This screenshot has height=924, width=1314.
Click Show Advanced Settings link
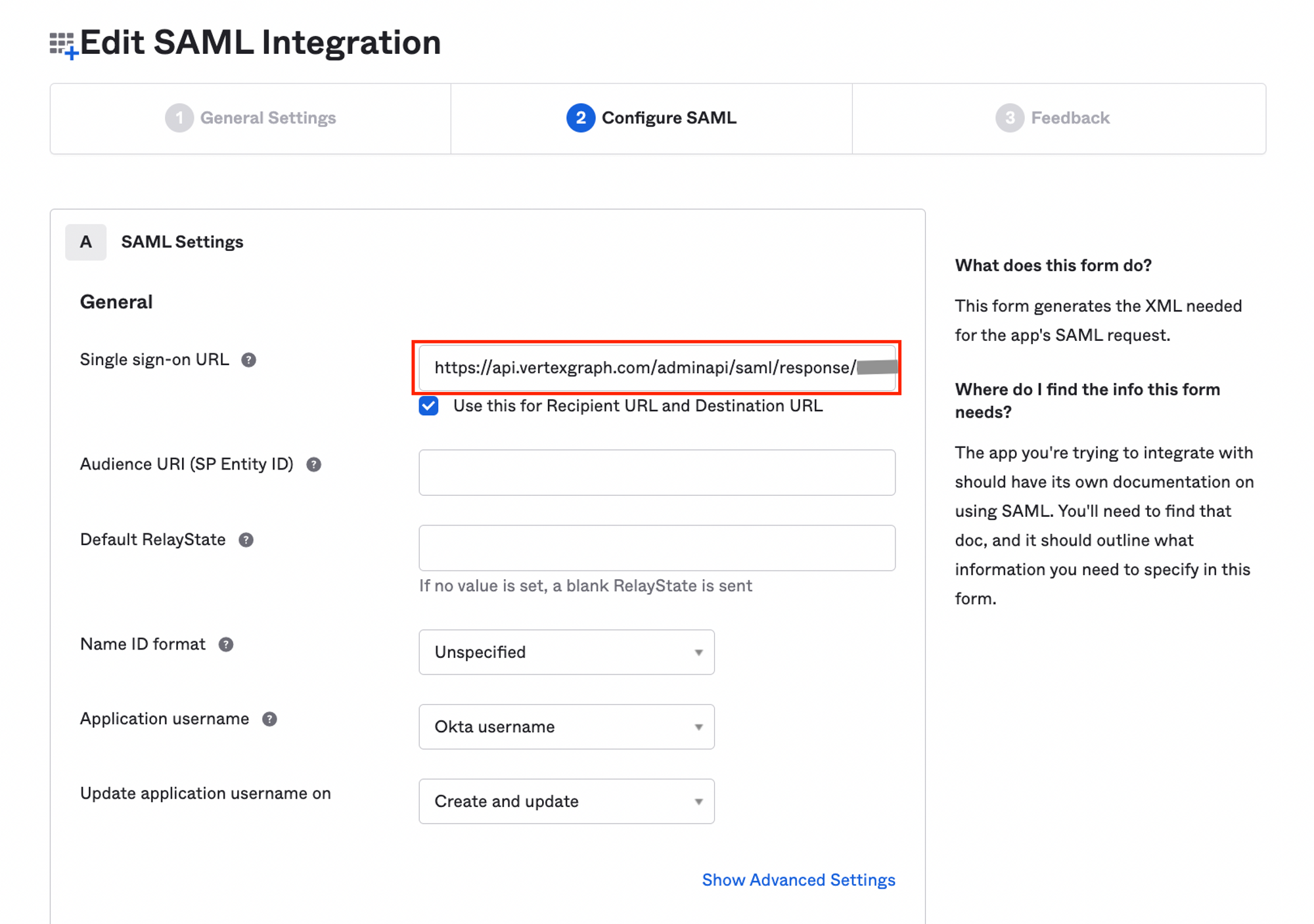coord(798,880)
